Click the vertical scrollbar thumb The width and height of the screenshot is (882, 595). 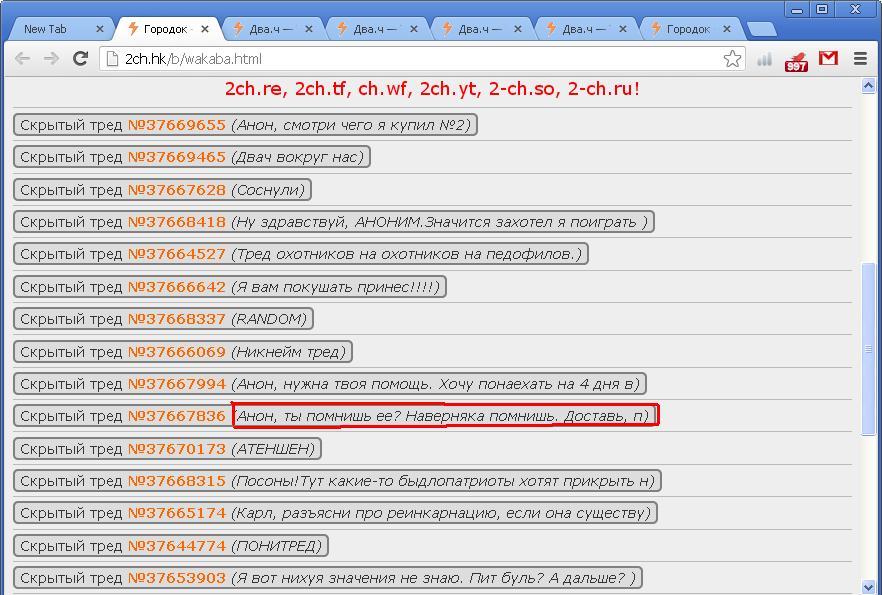pyautogui.click(x=868, y=349)
